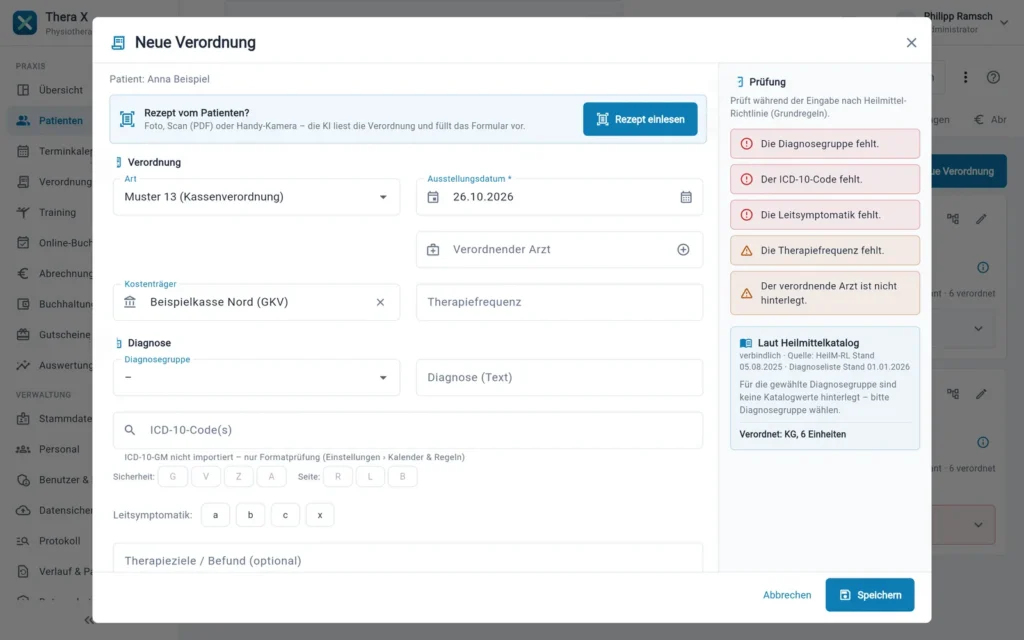Select Leitsymptomatik b
Viewport: 1024px width, 640px height.
(250, 515)
